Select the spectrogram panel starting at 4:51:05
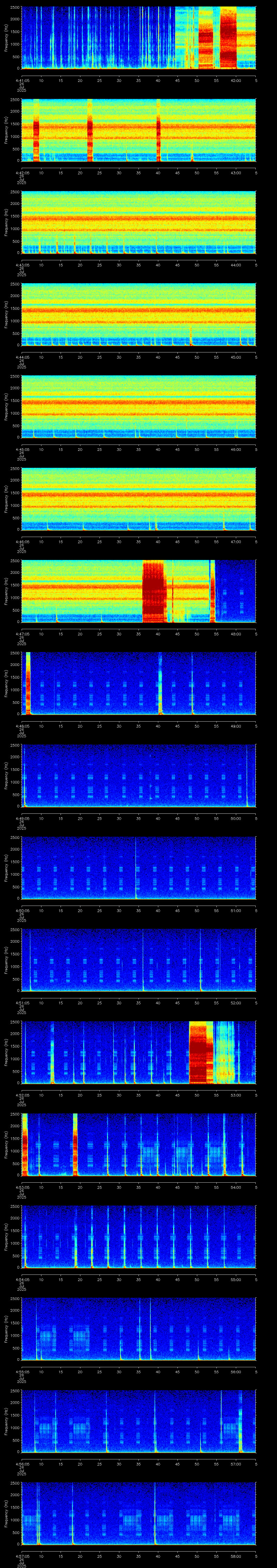Viewport: 277px width, 1568px height. point(138,960)
